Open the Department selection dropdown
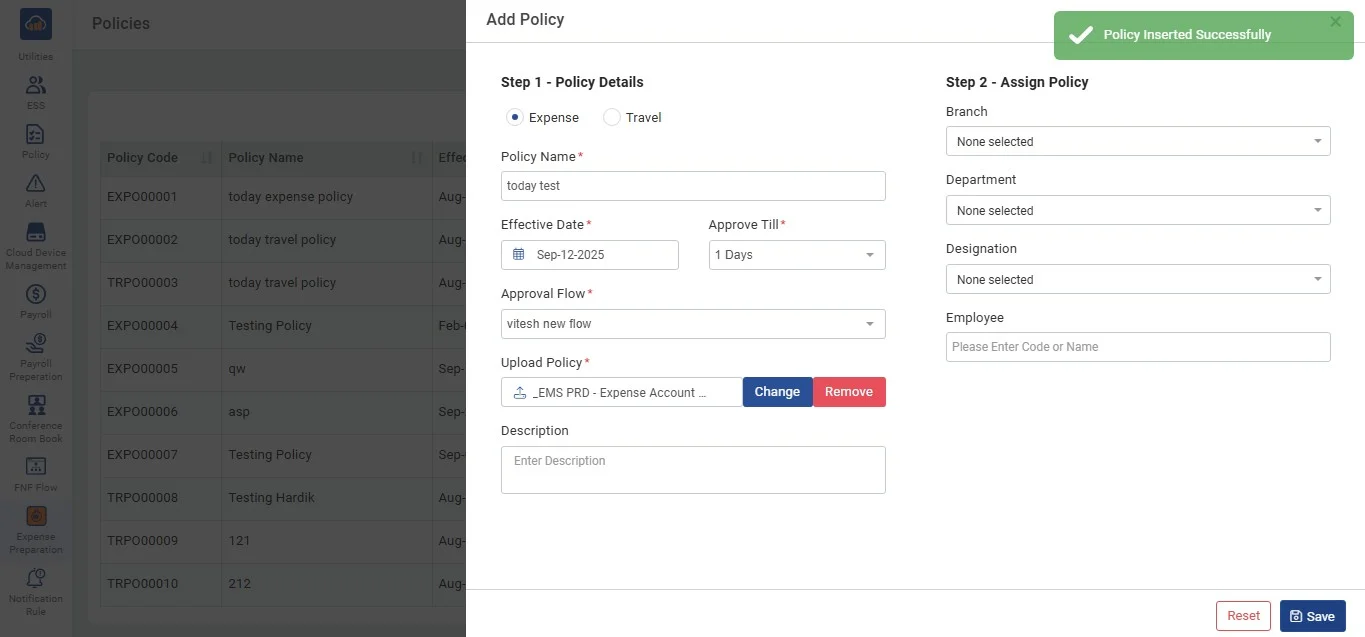The height and width of the screenshot is (637, 1365). (1137, 211)
